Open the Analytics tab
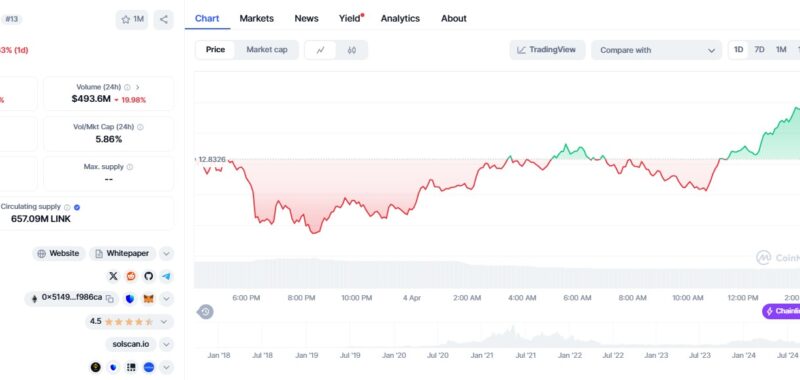800x380 pixels. click(400, 18)
